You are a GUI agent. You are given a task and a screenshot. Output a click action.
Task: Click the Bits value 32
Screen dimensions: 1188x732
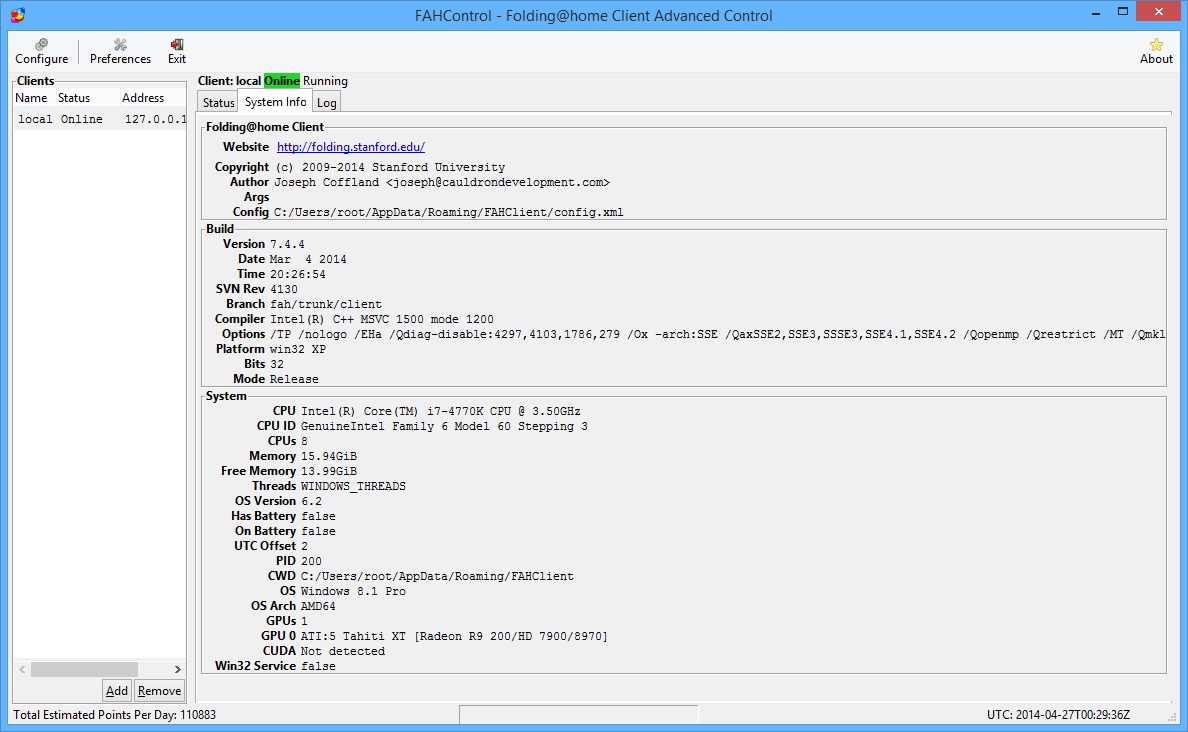click(x=277, y=364)
